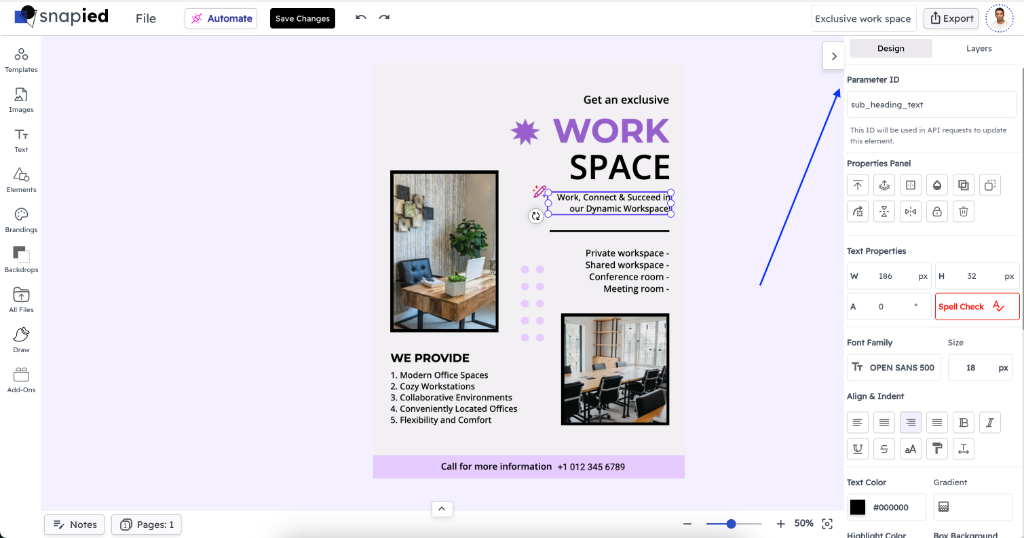Viewport: 1024px width, 538px height.
Task: Switch to the Layers tab
Action: point(978,48)
